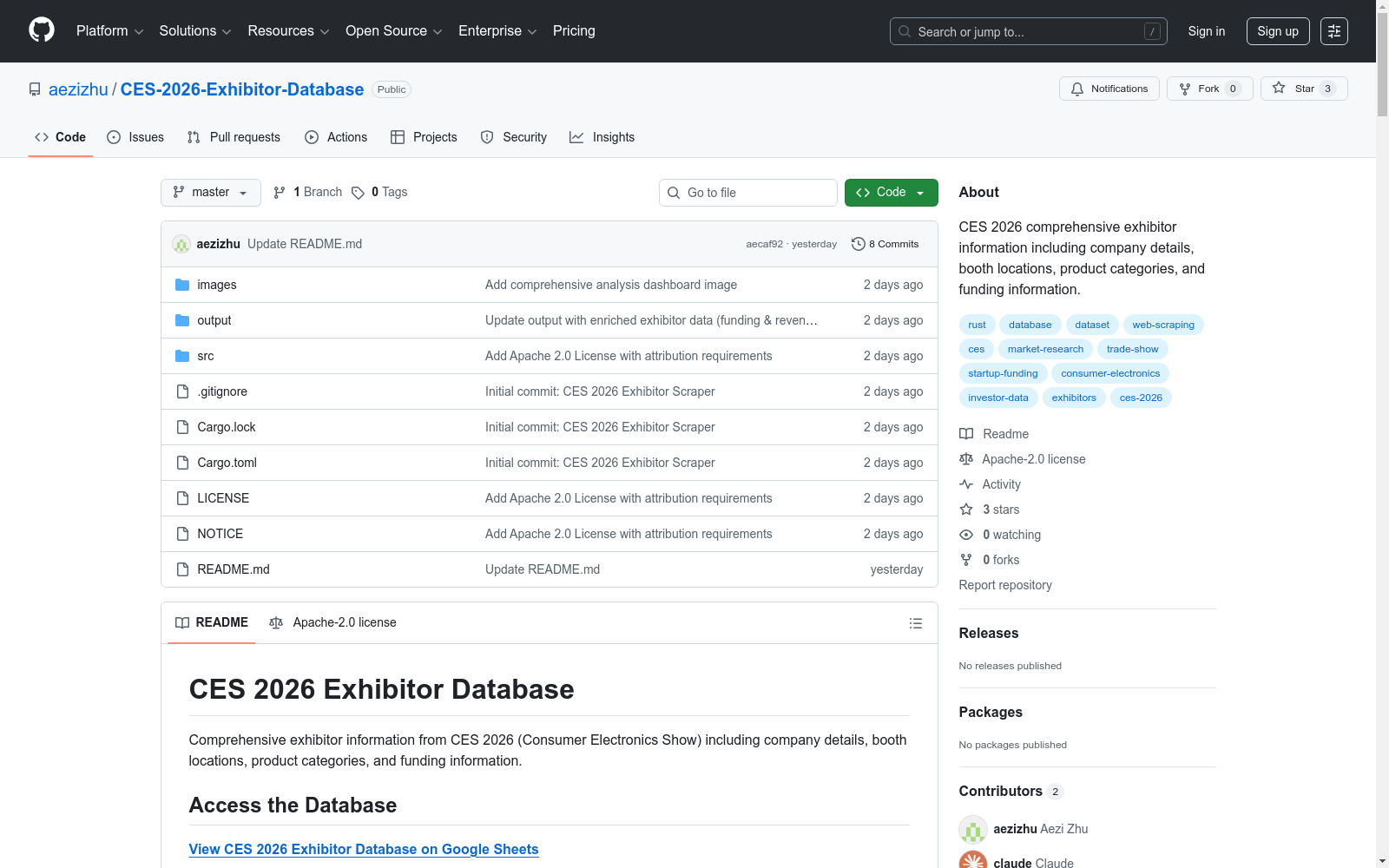
Task: Open the master branch selector
Action: (211, 193)
